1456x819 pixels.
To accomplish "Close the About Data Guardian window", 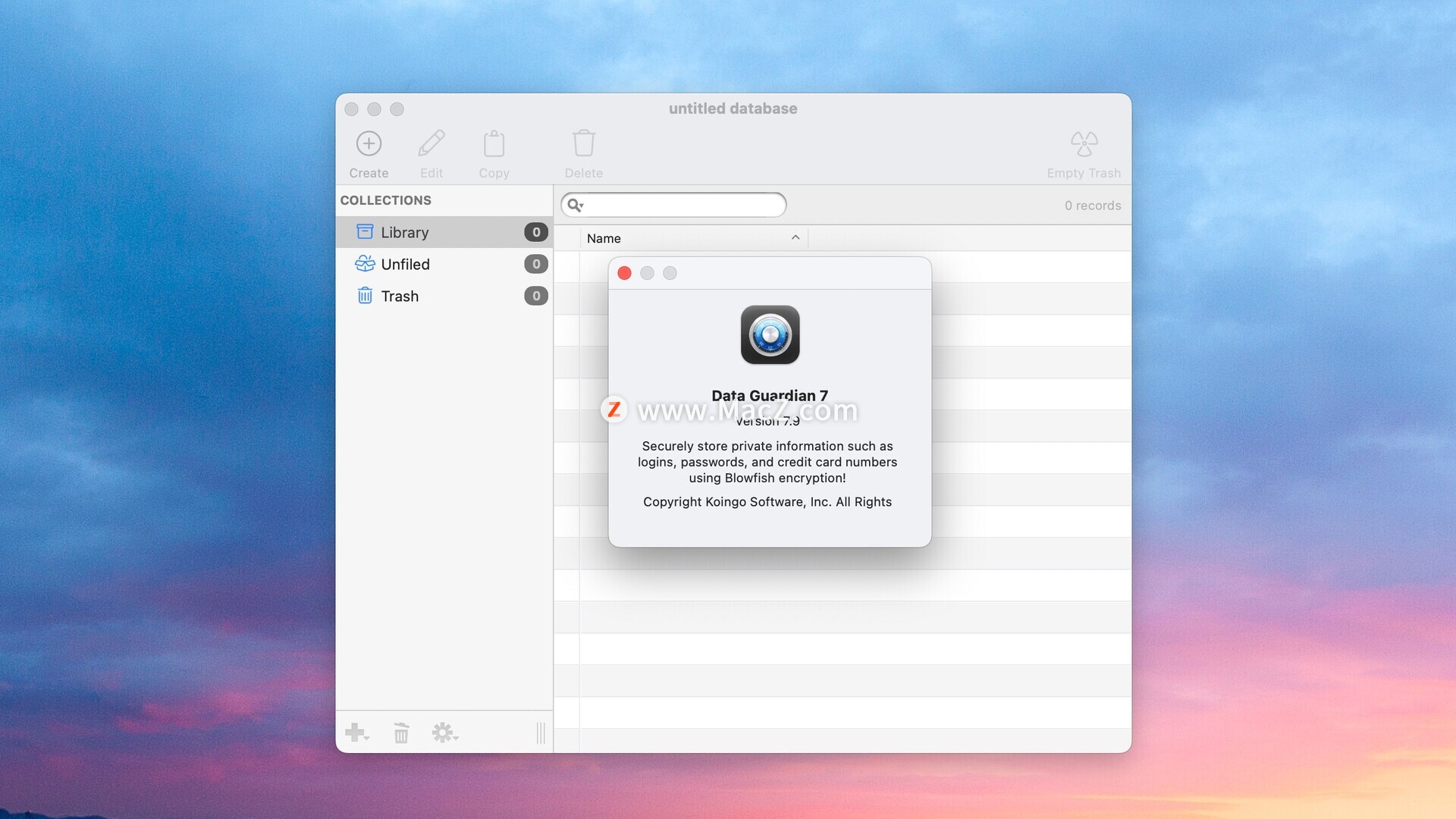I will tap(624, 273).
